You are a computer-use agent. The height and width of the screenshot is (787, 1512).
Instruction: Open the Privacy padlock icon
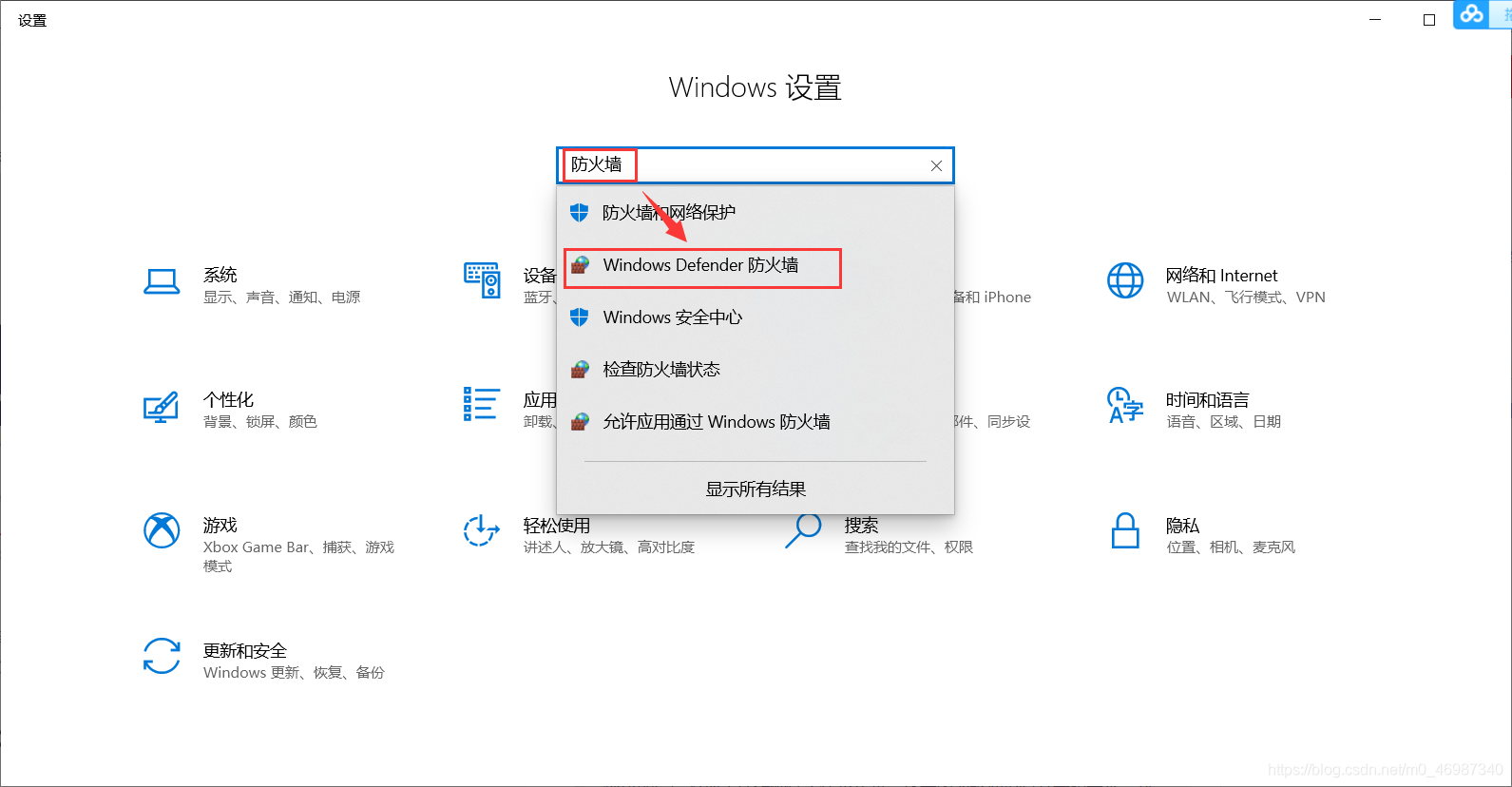tap(1125, 530)
